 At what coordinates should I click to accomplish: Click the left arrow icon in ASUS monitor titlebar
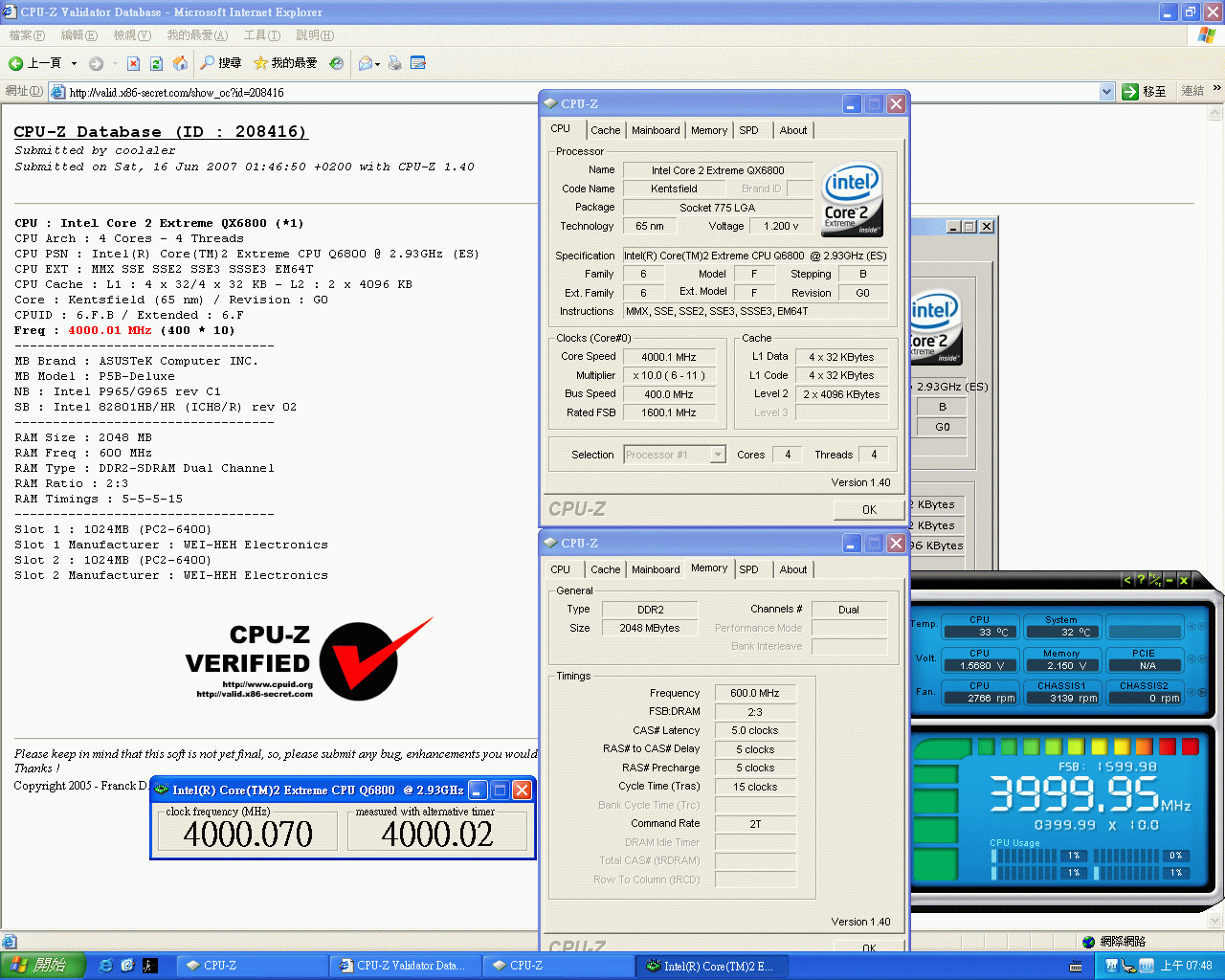[1127, 580]
